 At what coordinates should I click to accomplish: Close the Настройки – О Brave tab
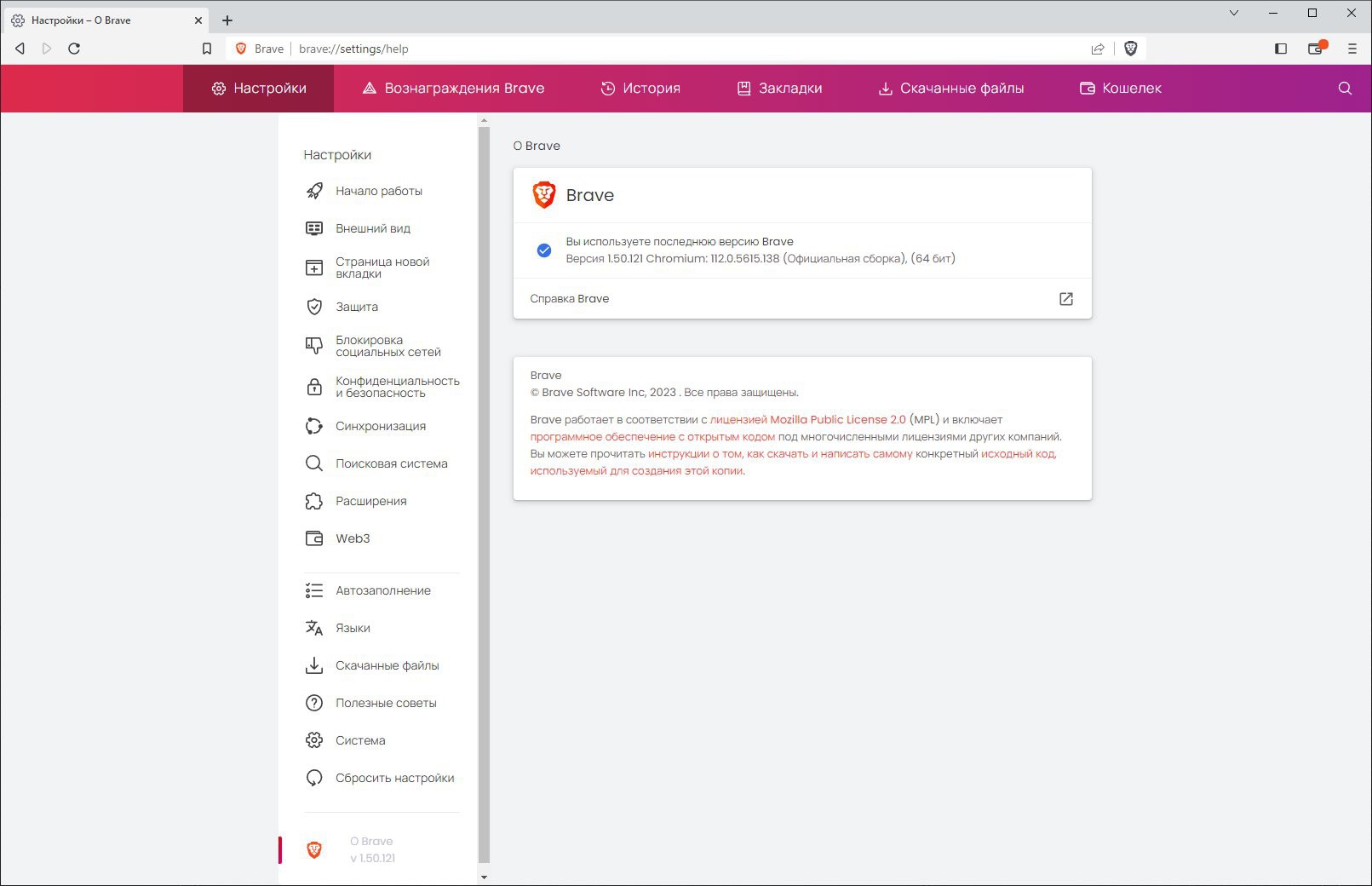click(x=198, y=20)
